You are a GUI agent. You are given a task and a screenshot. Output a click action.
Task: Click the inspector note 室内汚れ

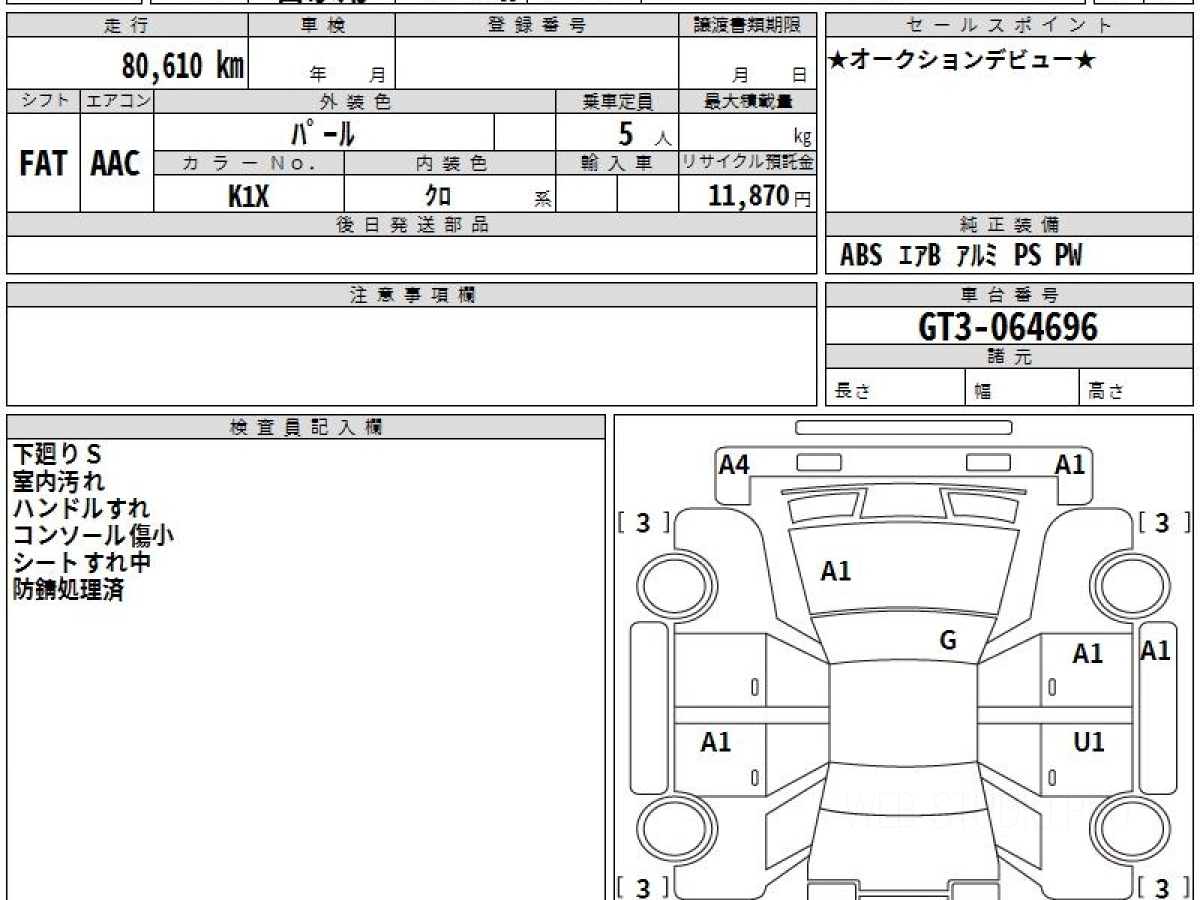[x=58, y=481]
